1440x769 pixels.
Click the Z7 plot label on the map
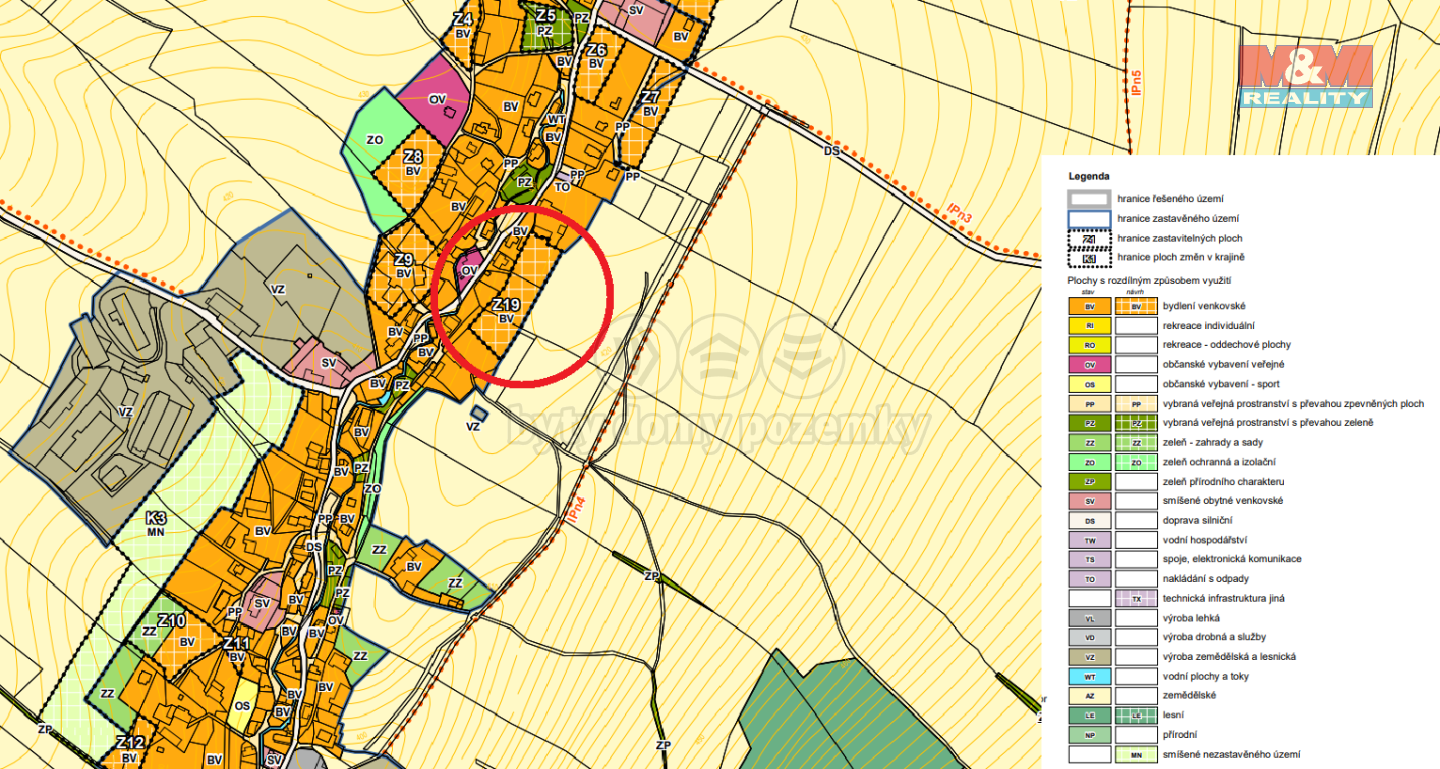coord(650,98)
